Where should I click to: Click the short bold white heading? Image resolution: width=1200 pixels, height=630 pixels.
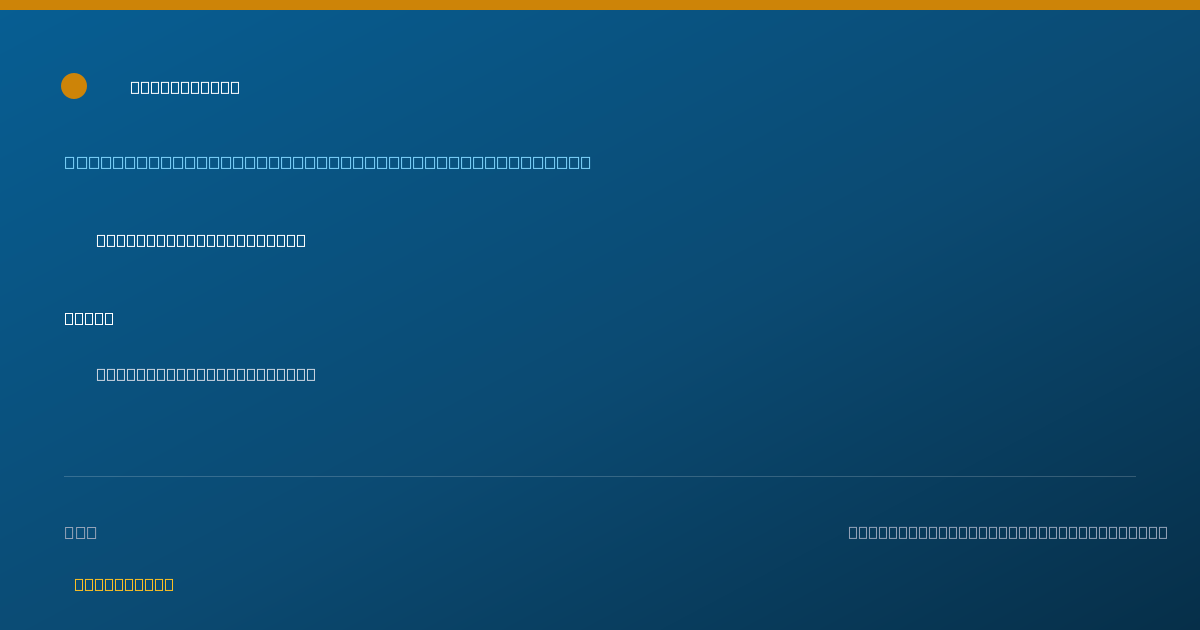89,318
